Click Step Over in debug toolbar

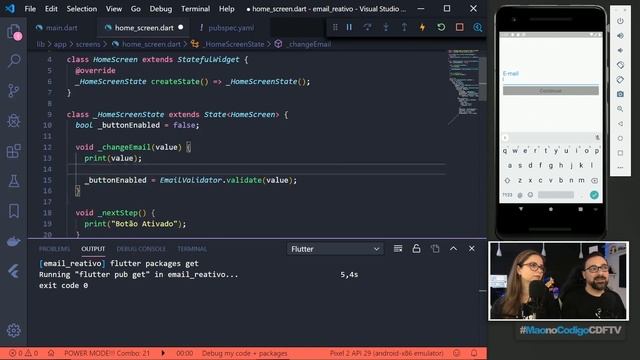[x=367, y=27]
